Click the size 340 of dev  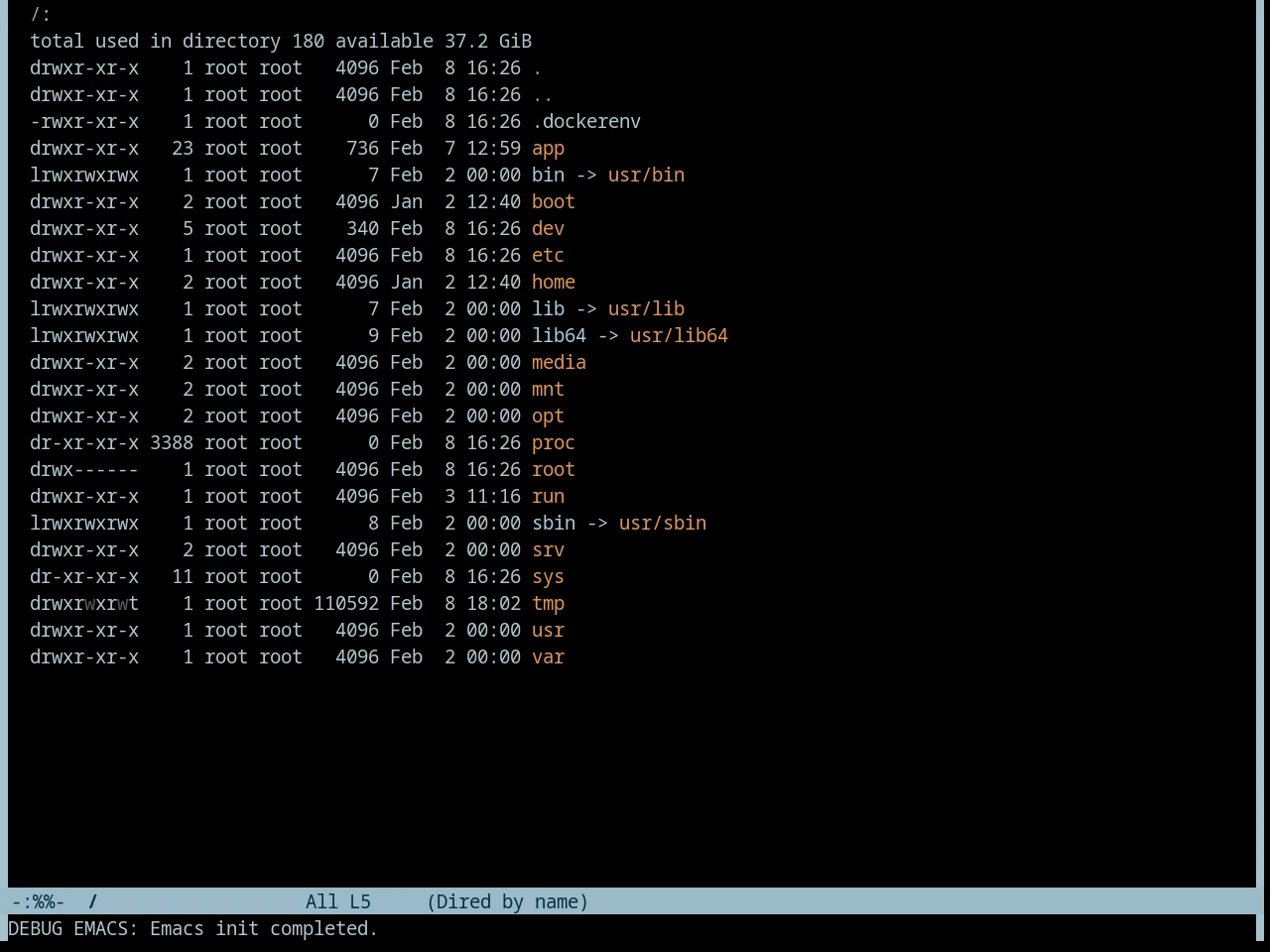click(x=362, y=229)
